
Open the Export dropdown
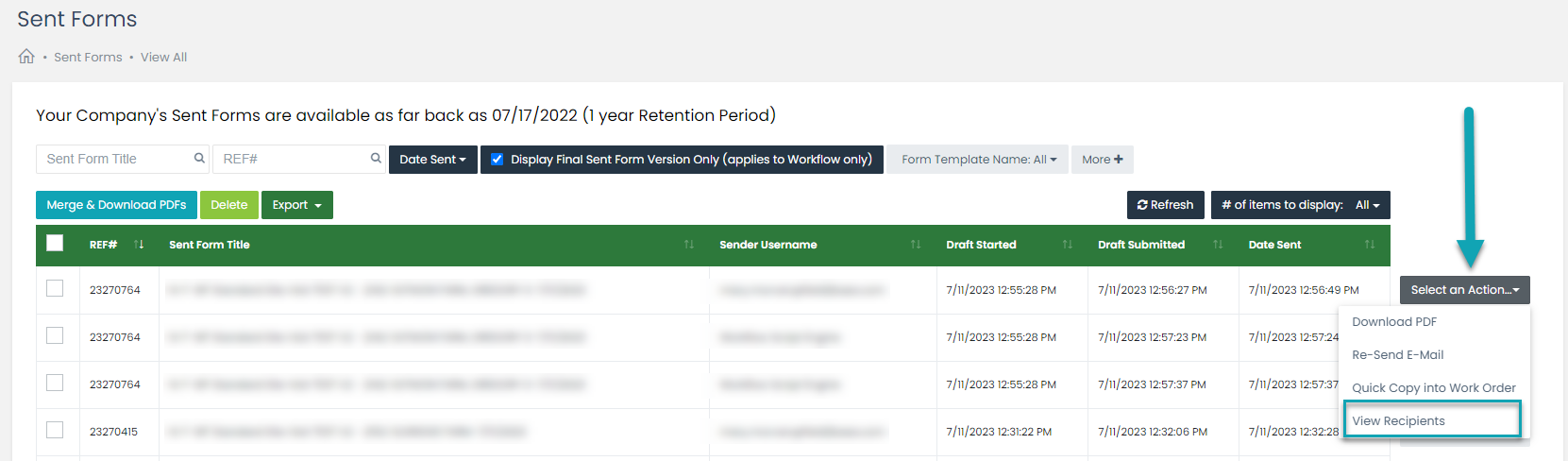[x=297, y=205]
